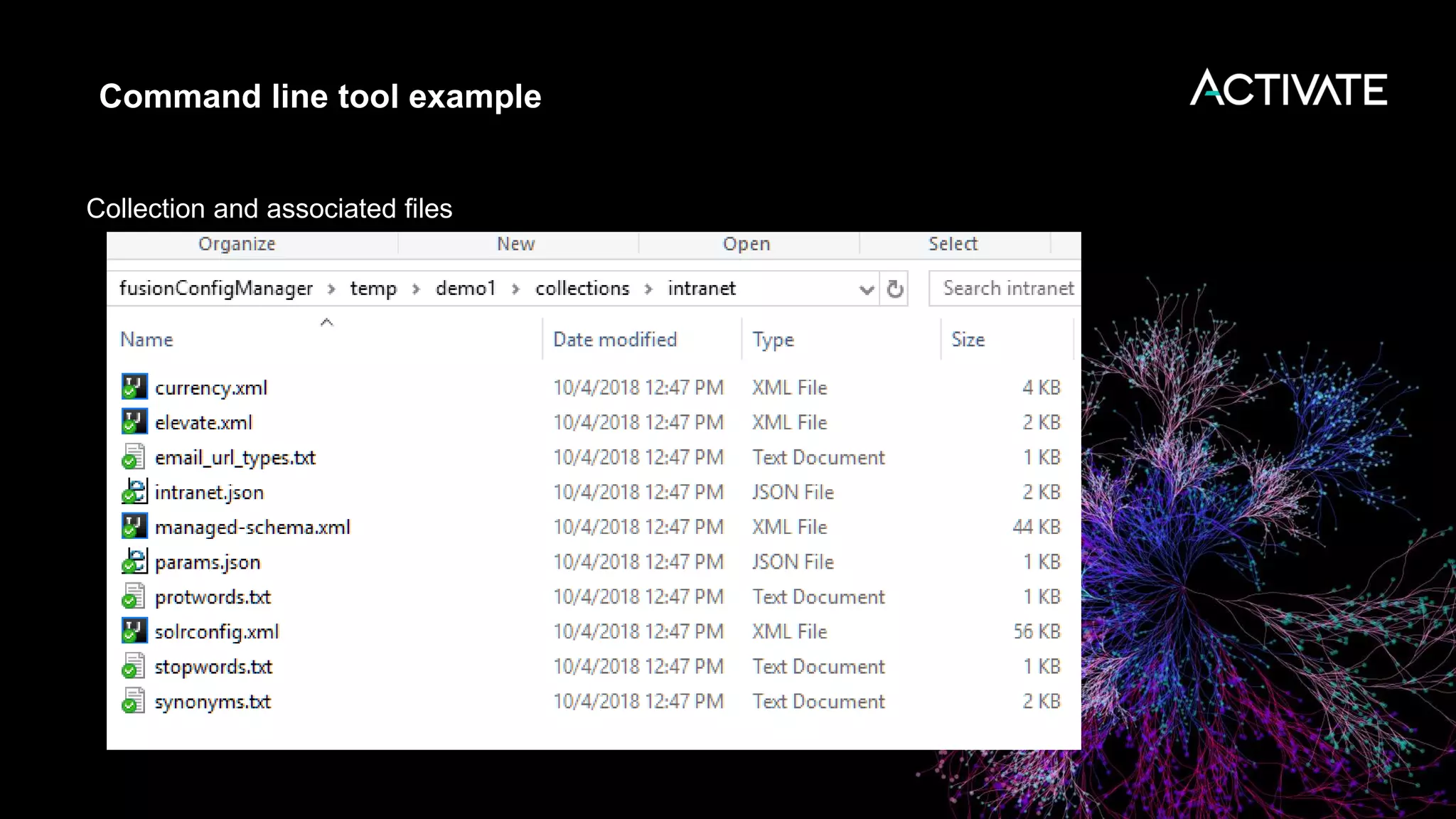Select the currency.xml file icon
The image size is (1456, 819).
(x=134, y=387)
